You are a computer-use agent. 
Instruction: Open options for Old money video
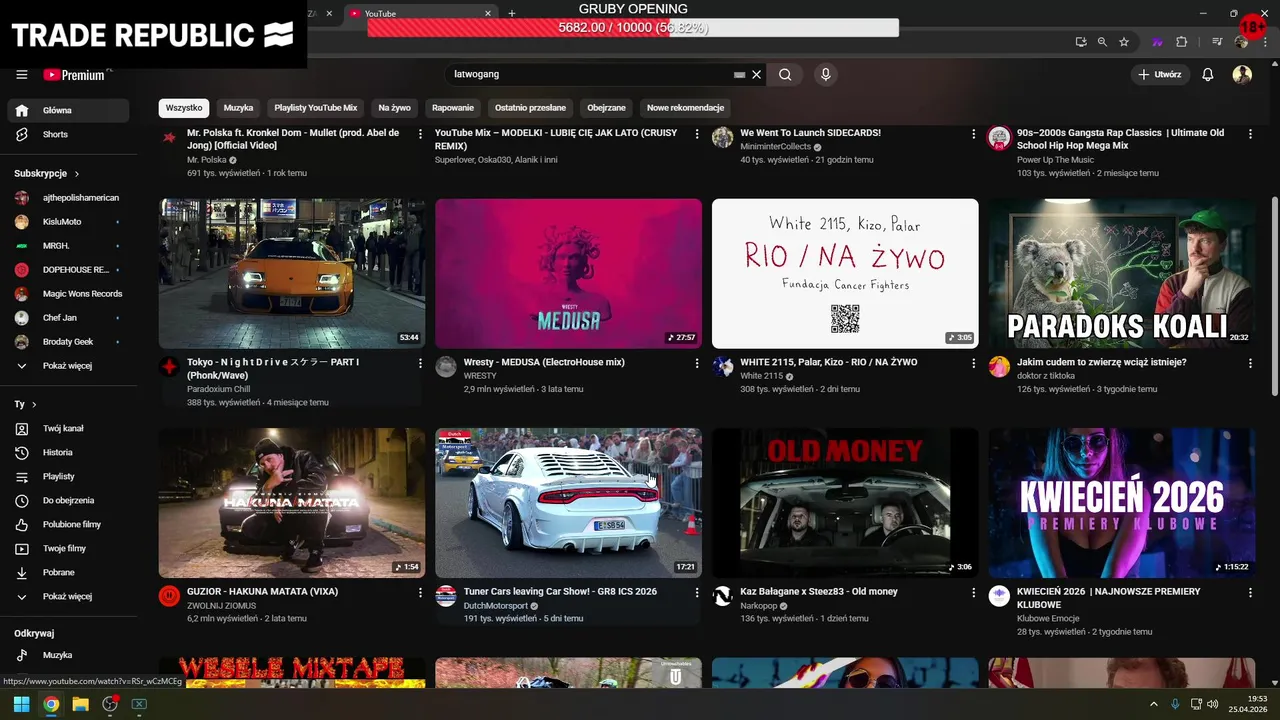tap(973, 592)
